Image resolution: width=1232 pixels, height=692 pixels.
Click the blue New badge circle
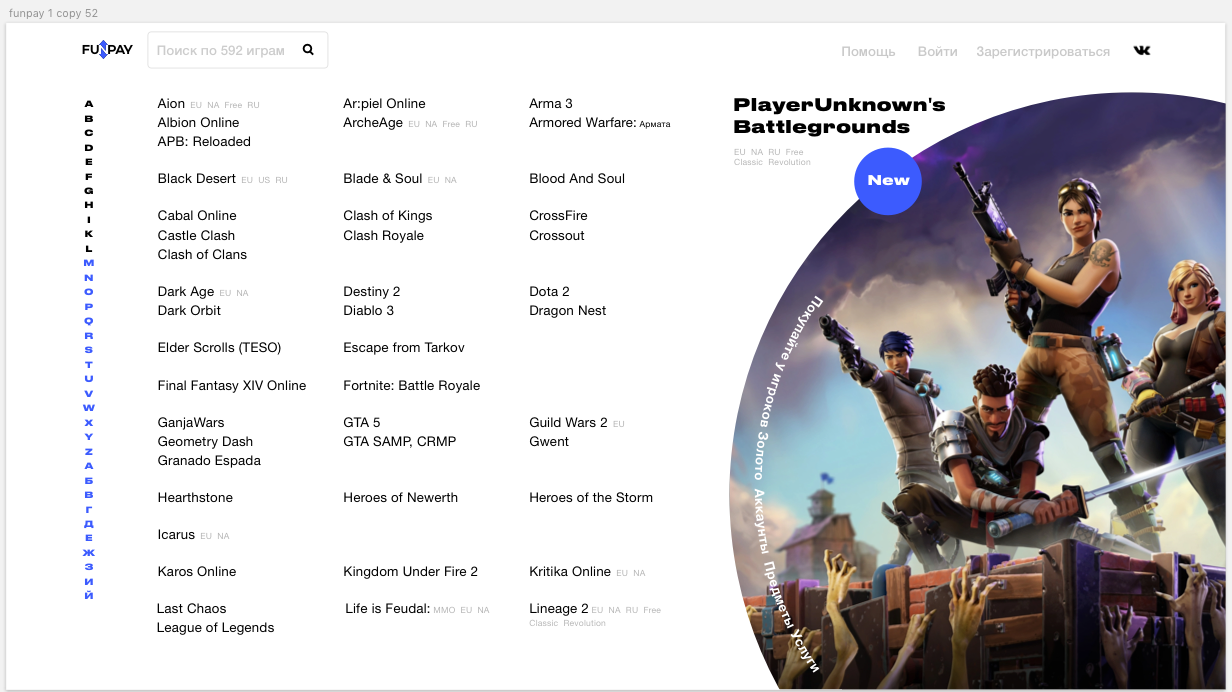pyautogui.click(x=887, y=181)
